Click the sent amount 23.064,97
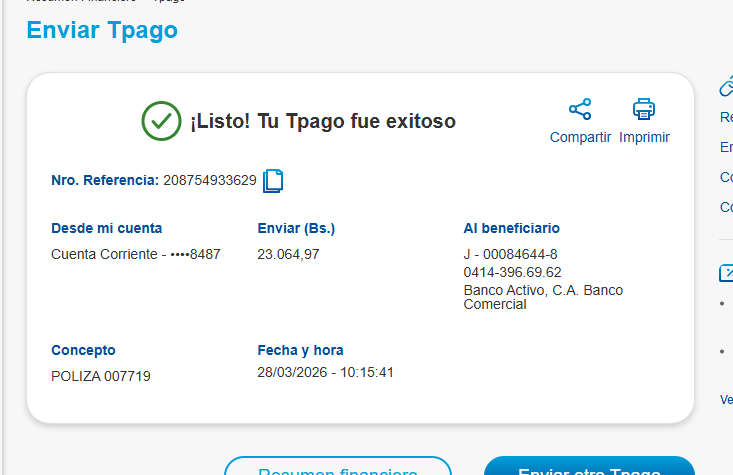The width and height of the screenshot is (733, 475). (288, 254)
